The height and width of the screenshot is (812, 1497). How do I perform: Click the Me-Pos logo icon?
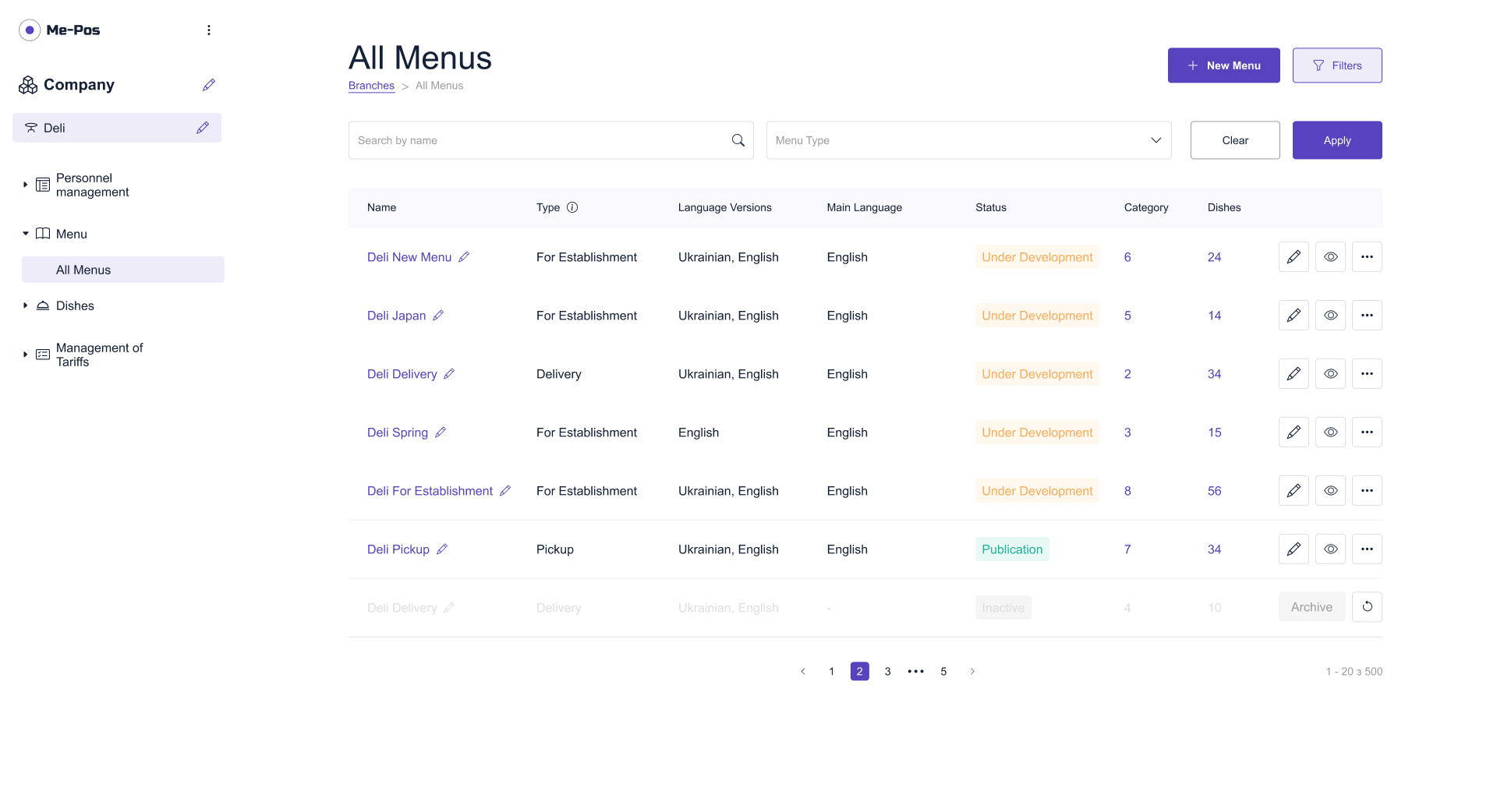click(x=30, y=30)
